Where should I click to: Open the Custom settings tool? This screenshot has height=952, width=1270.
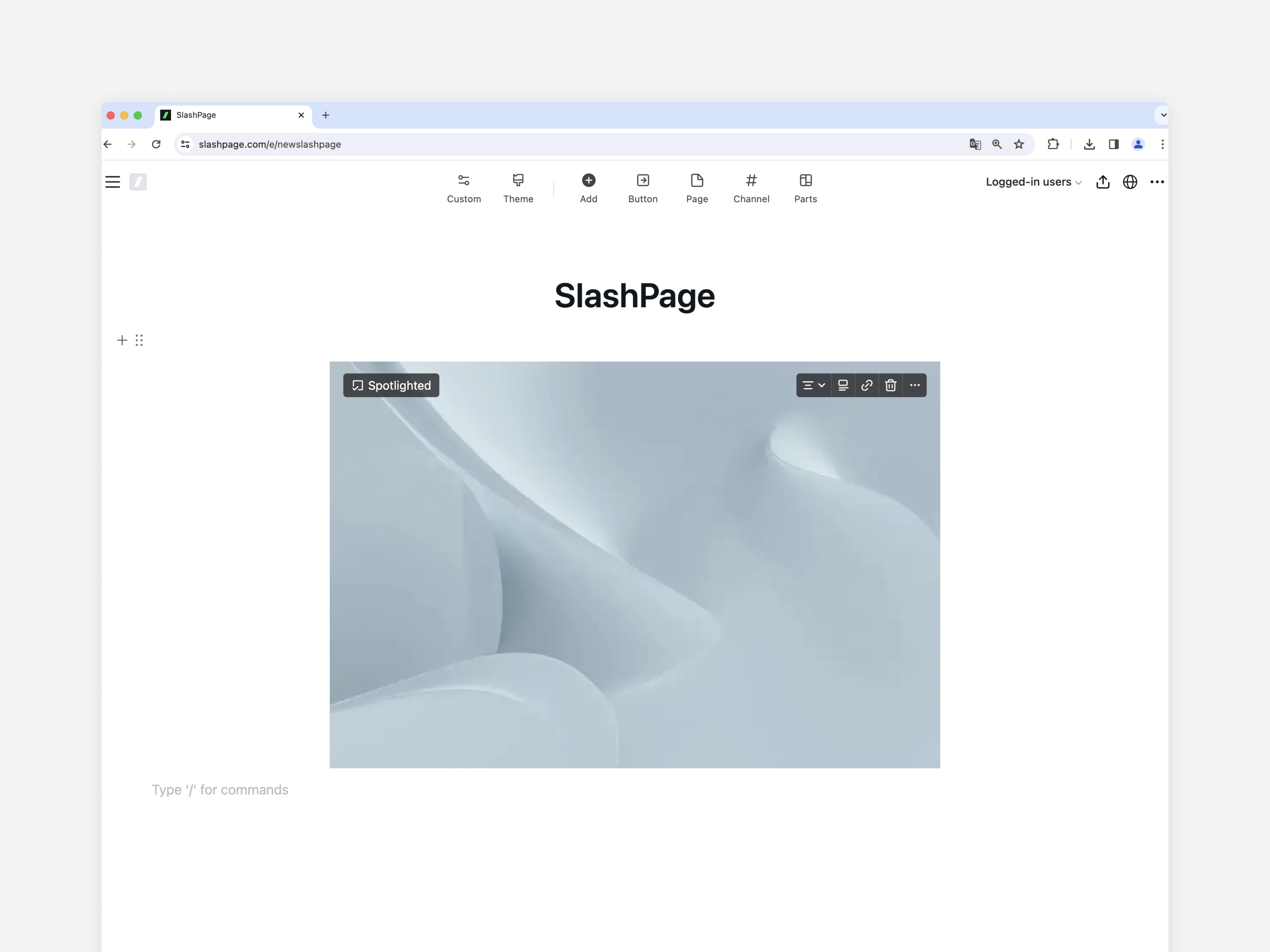[x=464, y=188]
